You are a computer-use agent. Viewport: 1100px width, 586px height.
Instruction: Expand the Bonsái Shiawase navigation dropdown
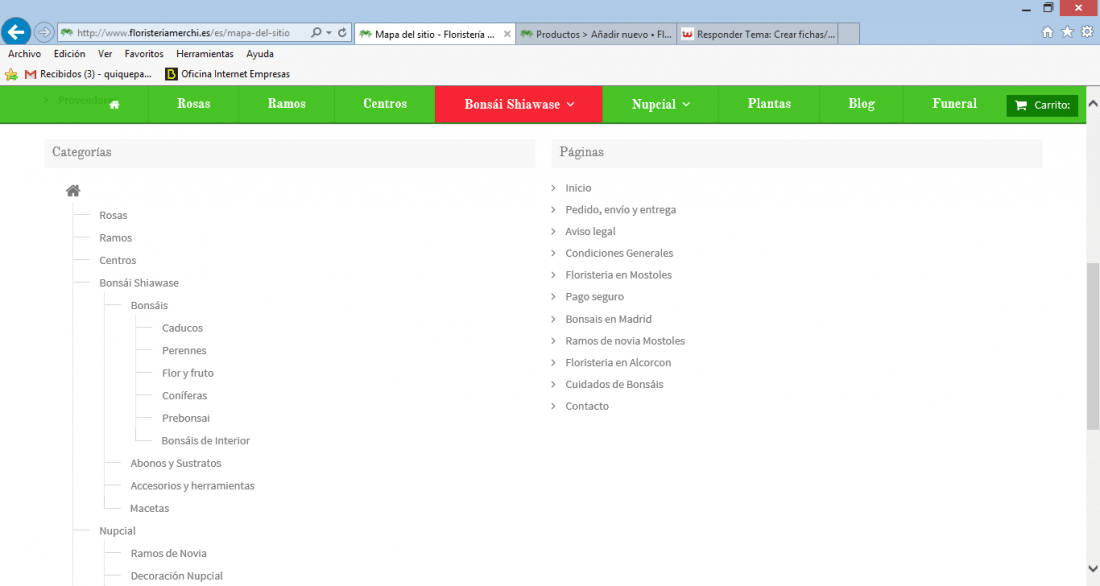[x=518, y=104]
